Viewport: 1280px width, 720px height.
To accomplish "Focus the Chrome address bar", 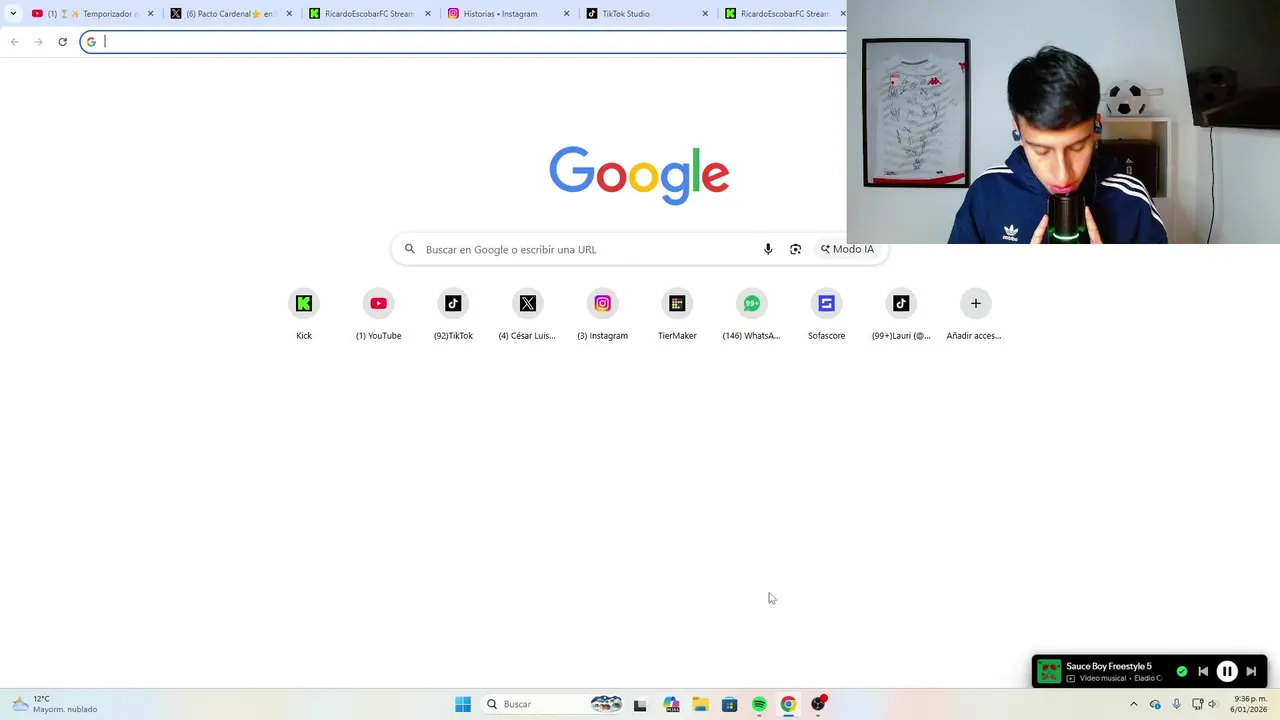I will coord(465,41).
